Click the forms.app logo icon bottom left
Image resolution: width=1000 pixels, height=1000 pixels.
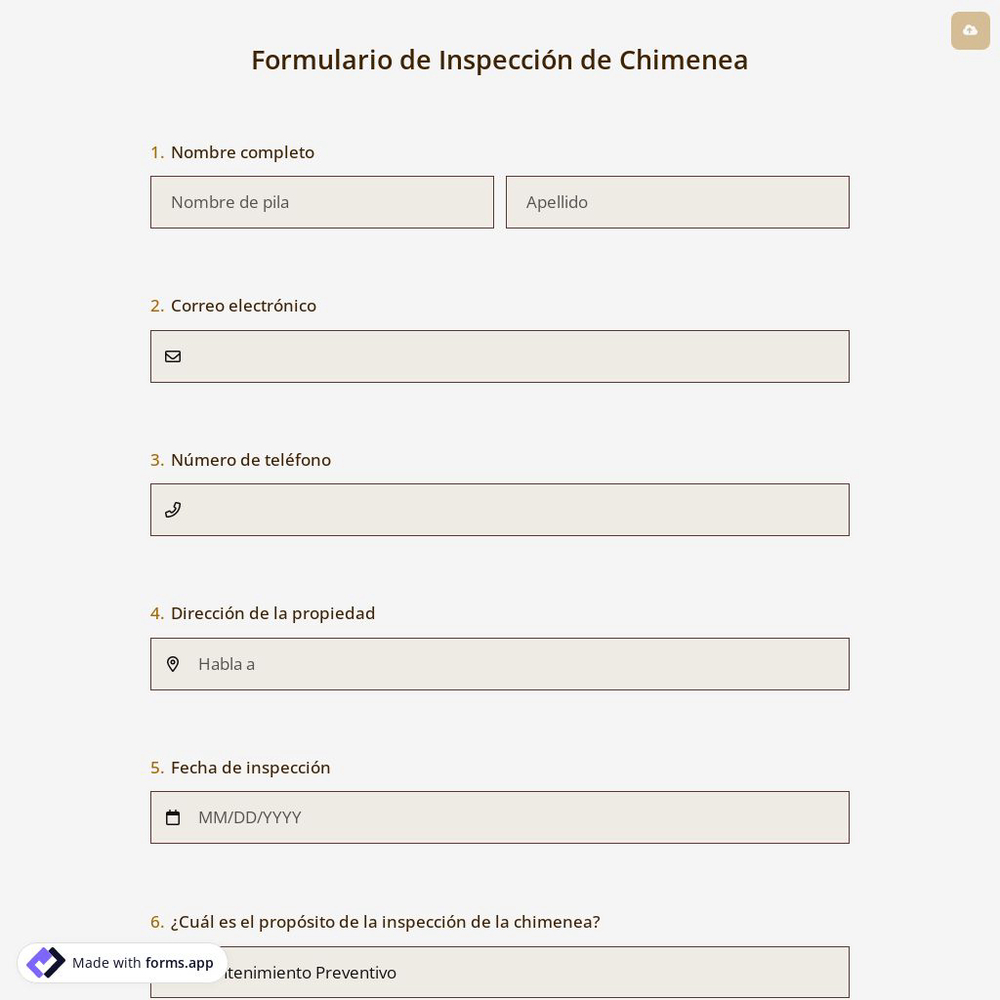tap(46, 962)
